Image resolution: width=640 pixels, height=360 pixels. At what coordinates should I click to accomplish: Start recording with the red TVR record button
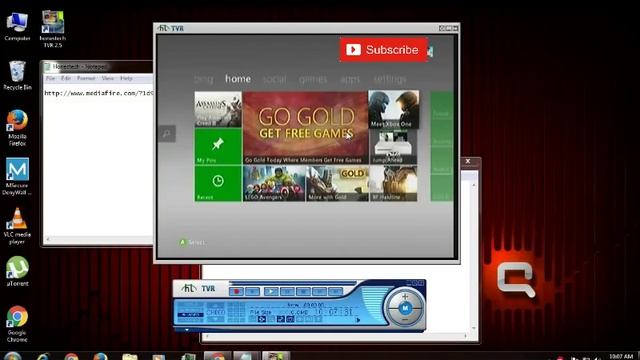pos(236,291)
